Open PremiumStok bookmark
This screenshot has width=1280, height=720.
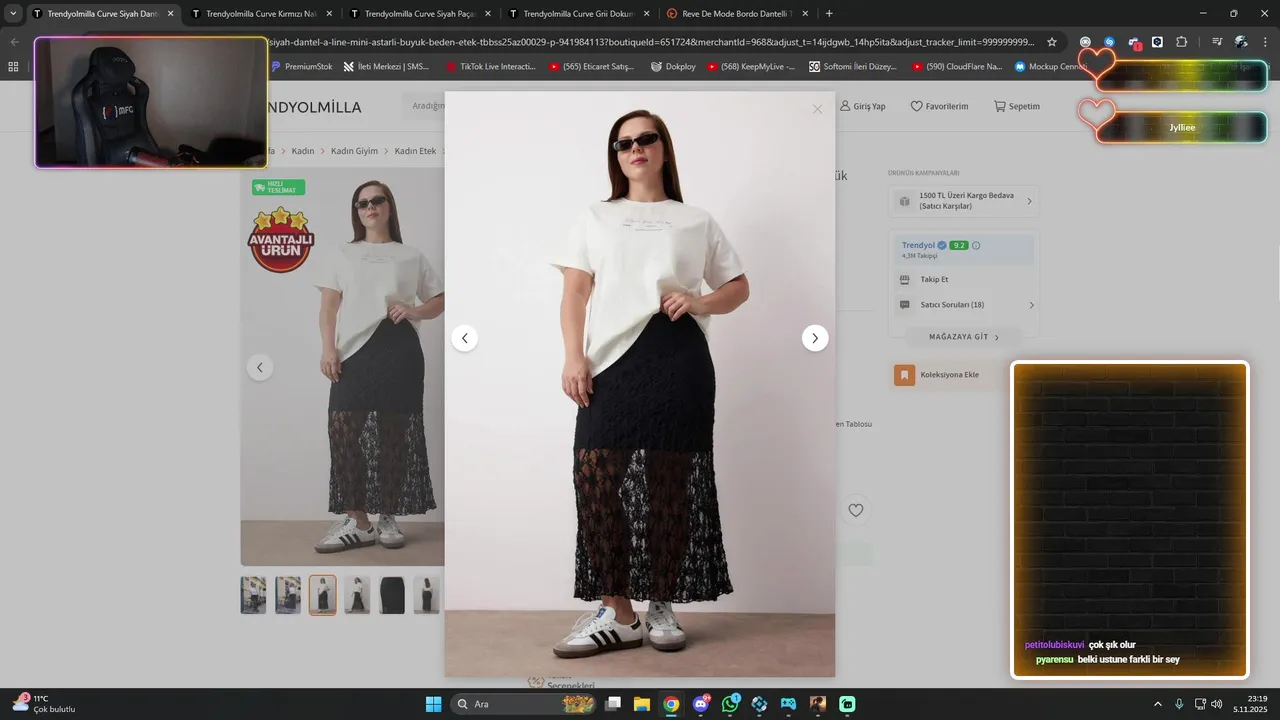point(301,67)
